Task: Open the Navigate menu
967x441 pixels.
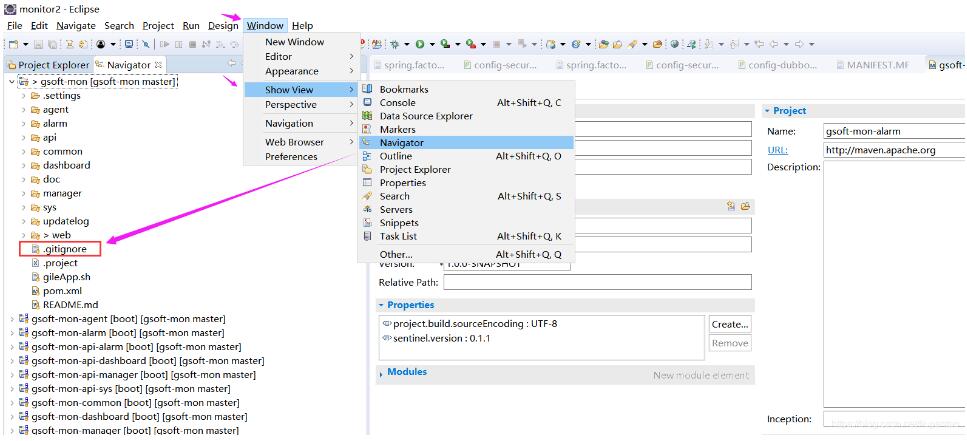Action: [x=76, y=25]
